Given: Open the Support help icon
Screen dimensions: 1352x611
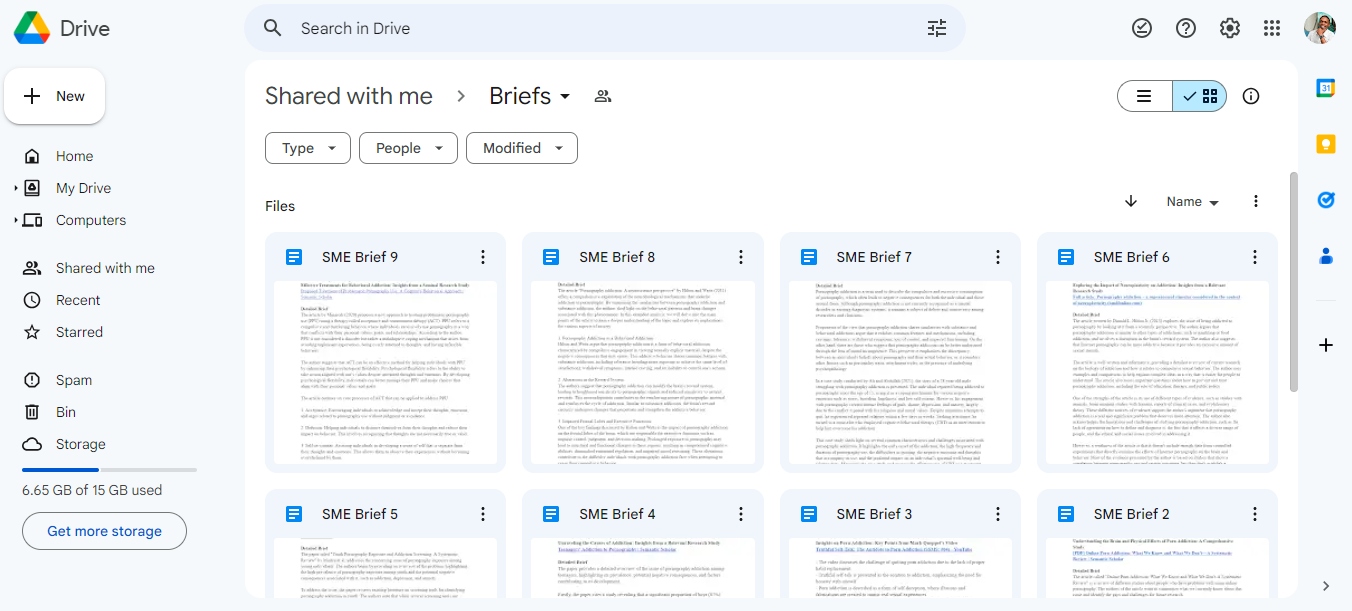Looking at the screenshot, I should [1186, 28].
